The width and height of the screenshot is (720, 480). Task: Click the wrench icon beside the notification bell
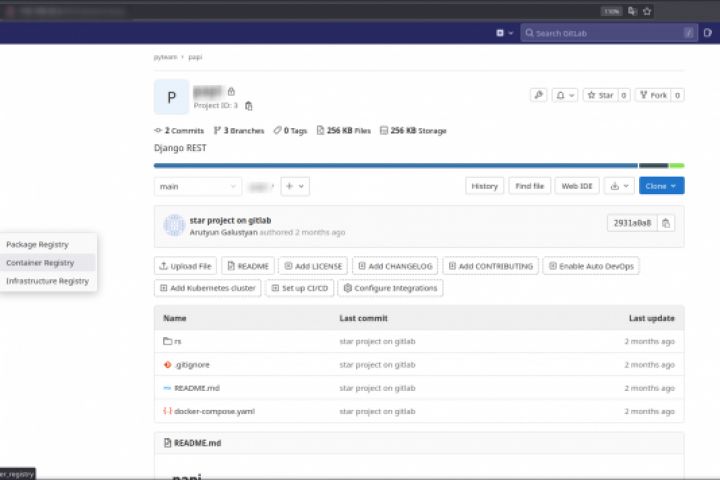pos(539,95)
